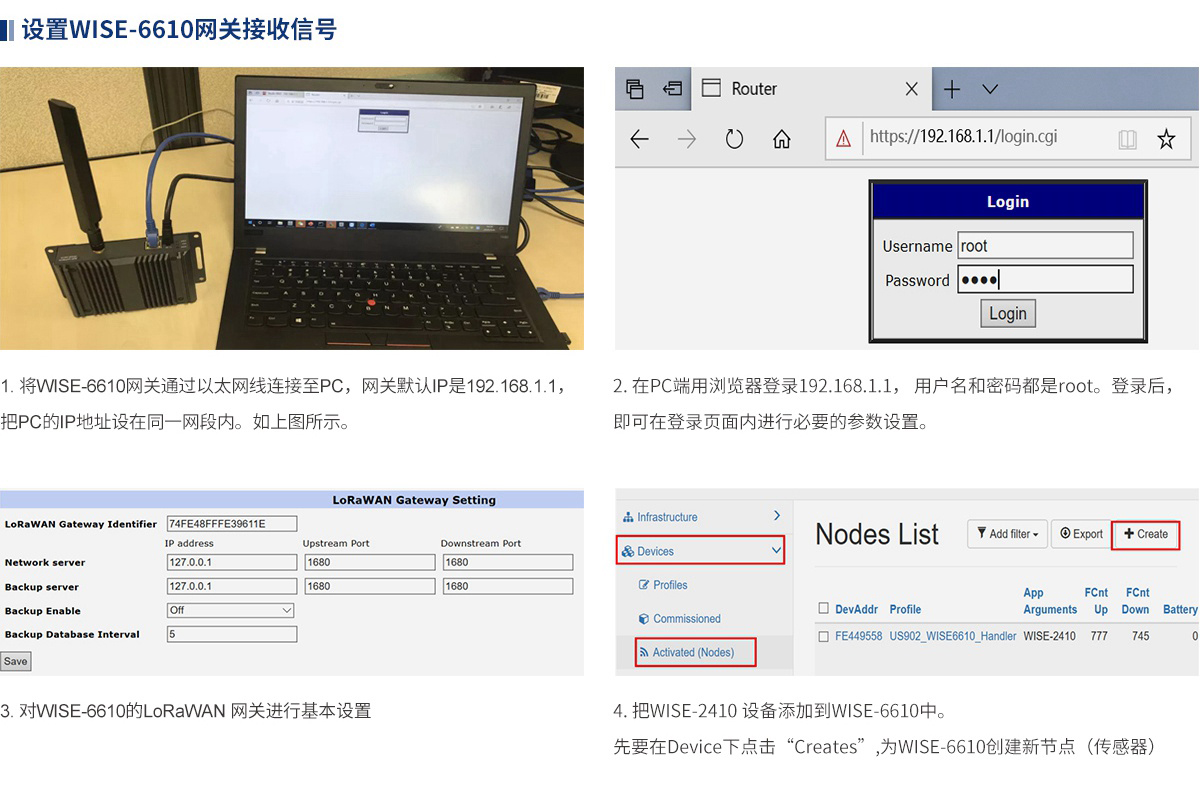
Task: Sort by the App Arguments column
Action: pyautogui.click(x=1050, y=601)
